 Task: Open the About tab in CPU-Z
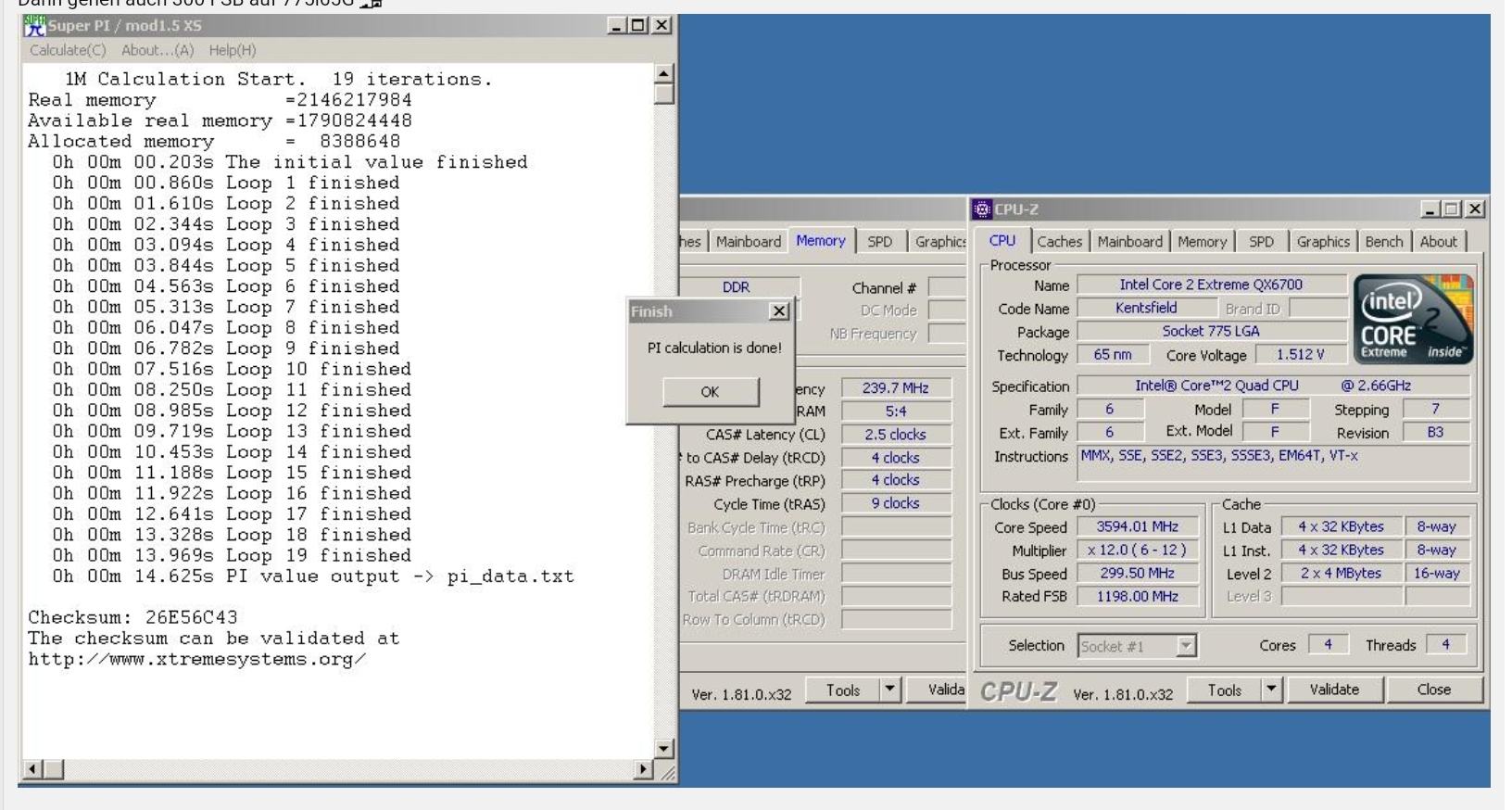pyautogui.click(x=1438, y=242)
